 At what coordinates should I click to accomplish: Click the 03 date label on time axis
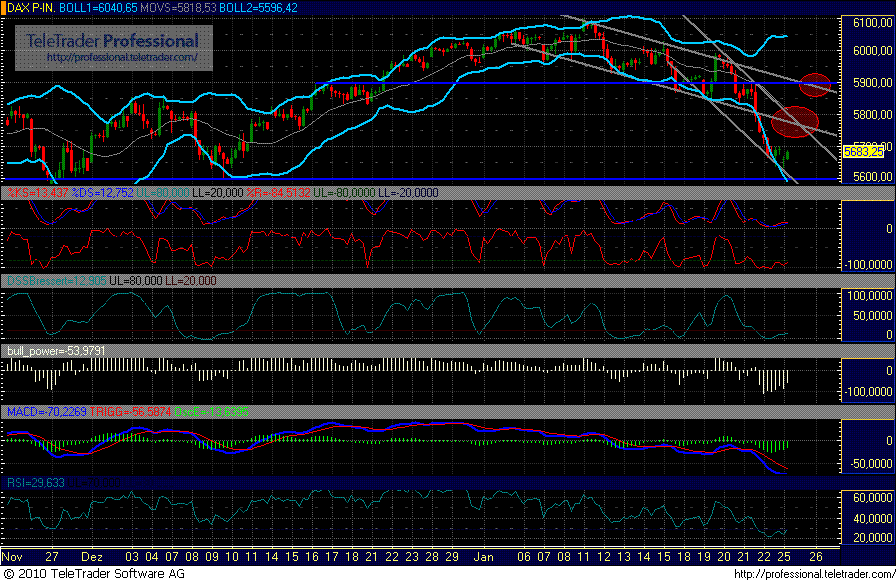(x=131, y=557)
